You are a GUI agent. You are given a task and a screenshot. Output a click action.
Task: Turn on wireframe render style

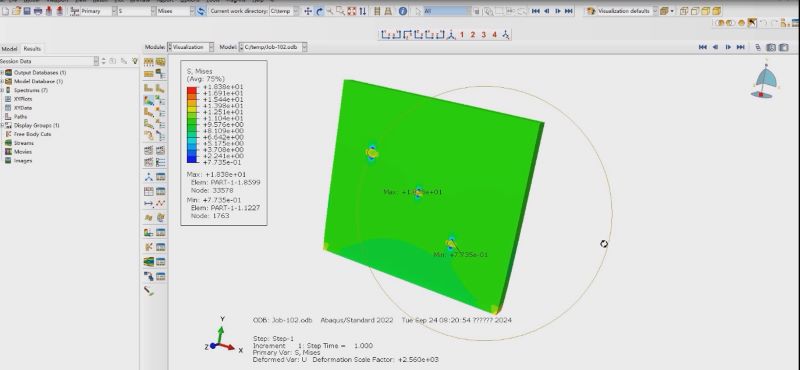point(684,11)
